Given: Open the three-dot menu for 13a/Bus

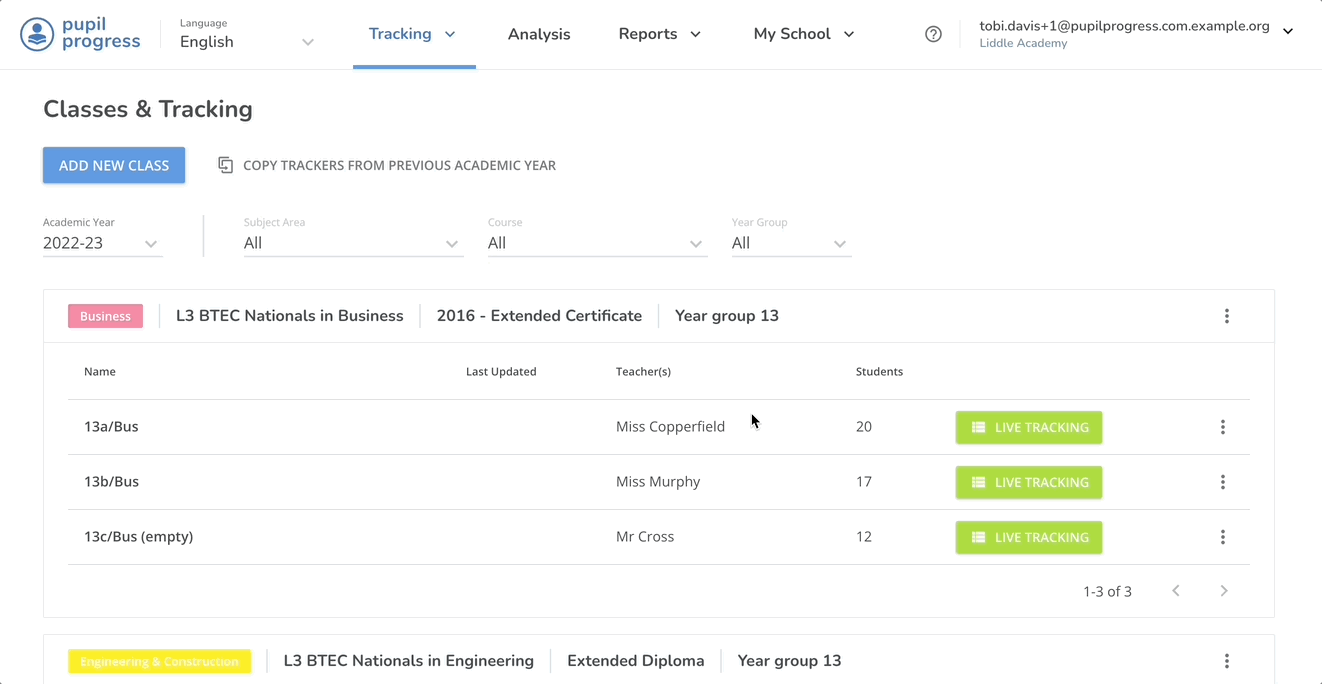Looking at the screenshot, I should (1222, 427).
